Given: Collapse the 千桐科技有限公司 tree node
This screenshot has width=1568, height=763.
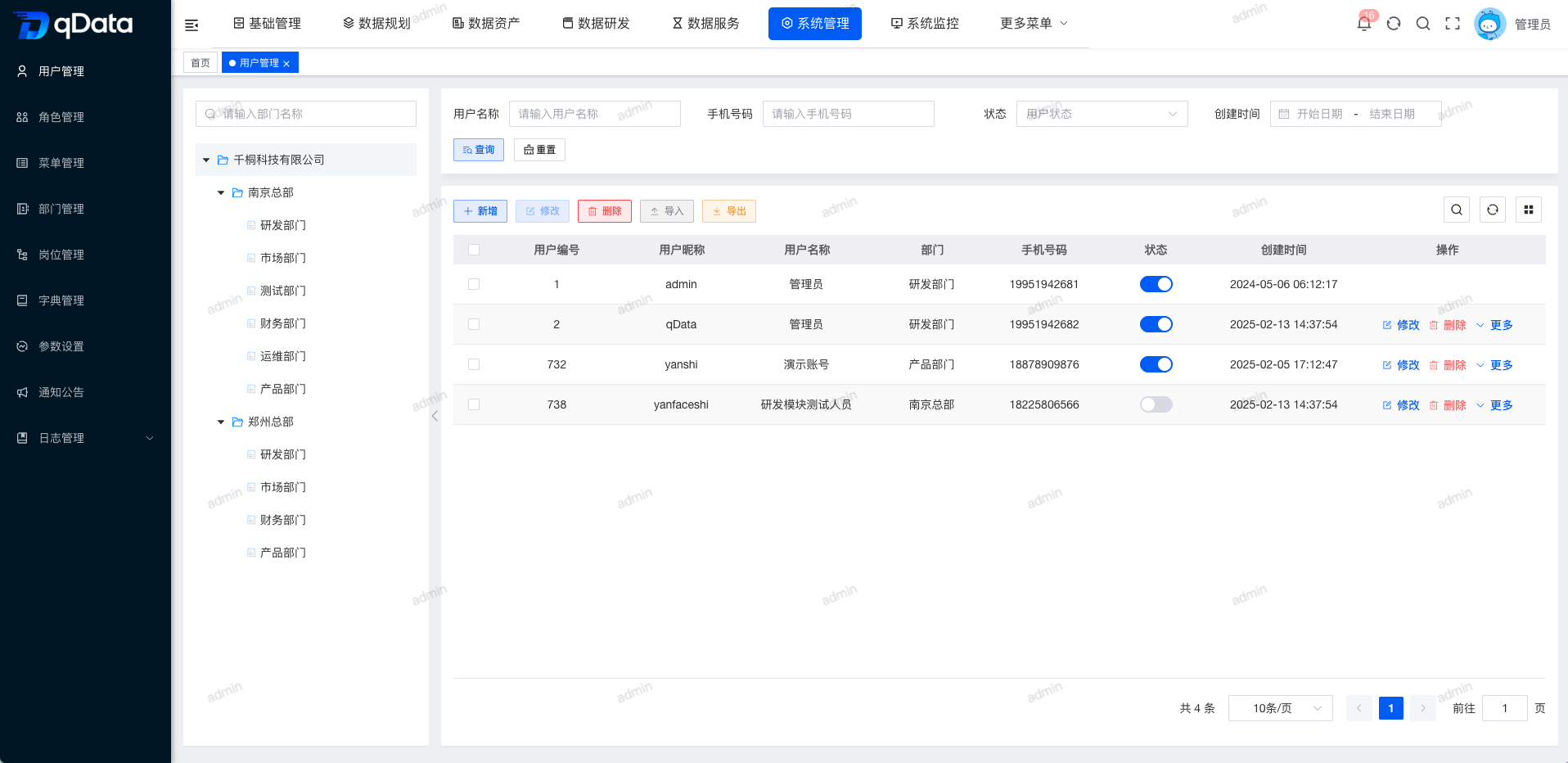Looking at the screenshot, I should click(206, 160).
